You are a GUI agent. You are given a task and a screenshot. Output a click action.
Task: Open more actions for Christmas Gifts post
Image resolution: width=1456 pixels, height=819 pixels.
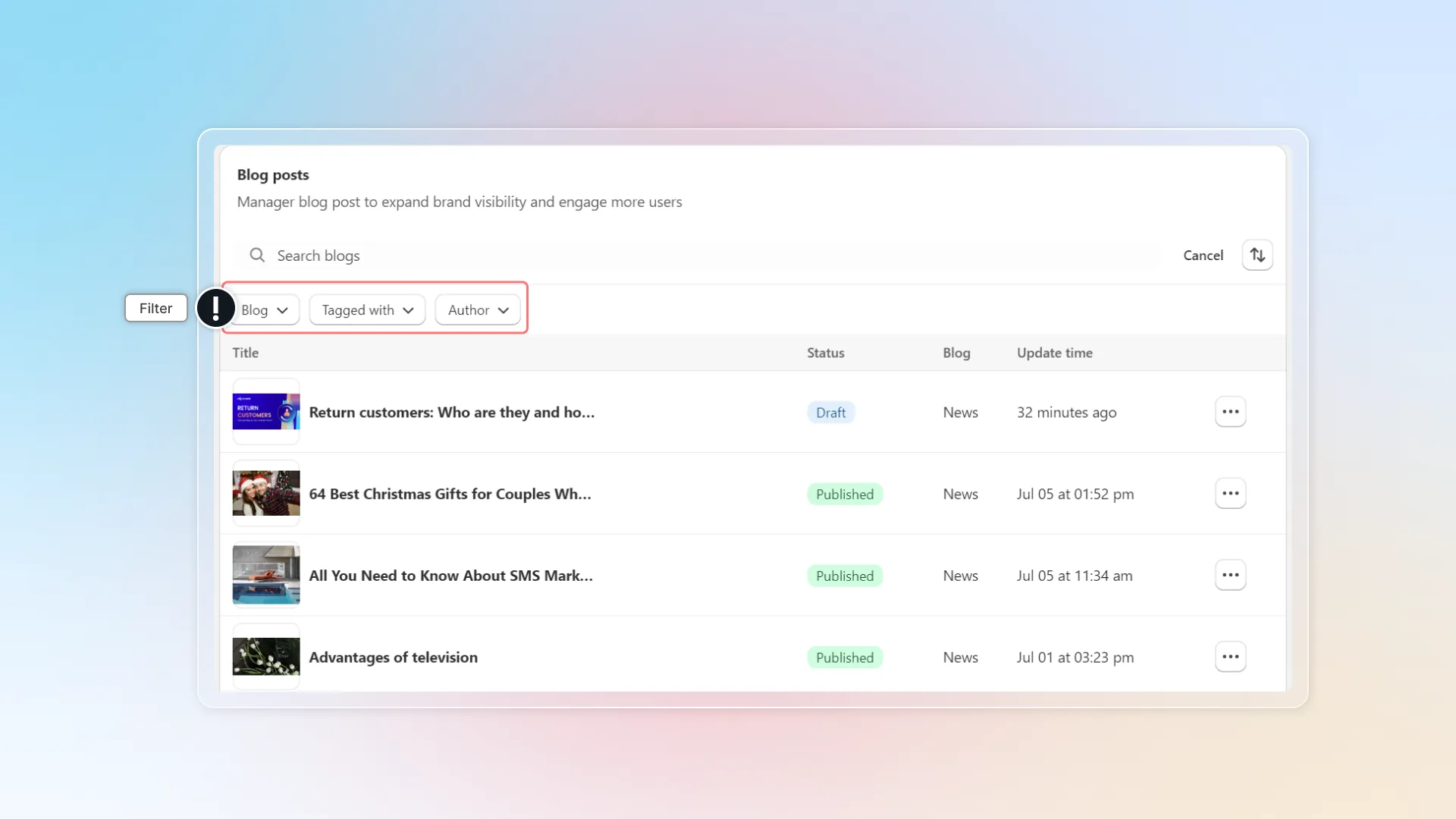coord(1230,494)
